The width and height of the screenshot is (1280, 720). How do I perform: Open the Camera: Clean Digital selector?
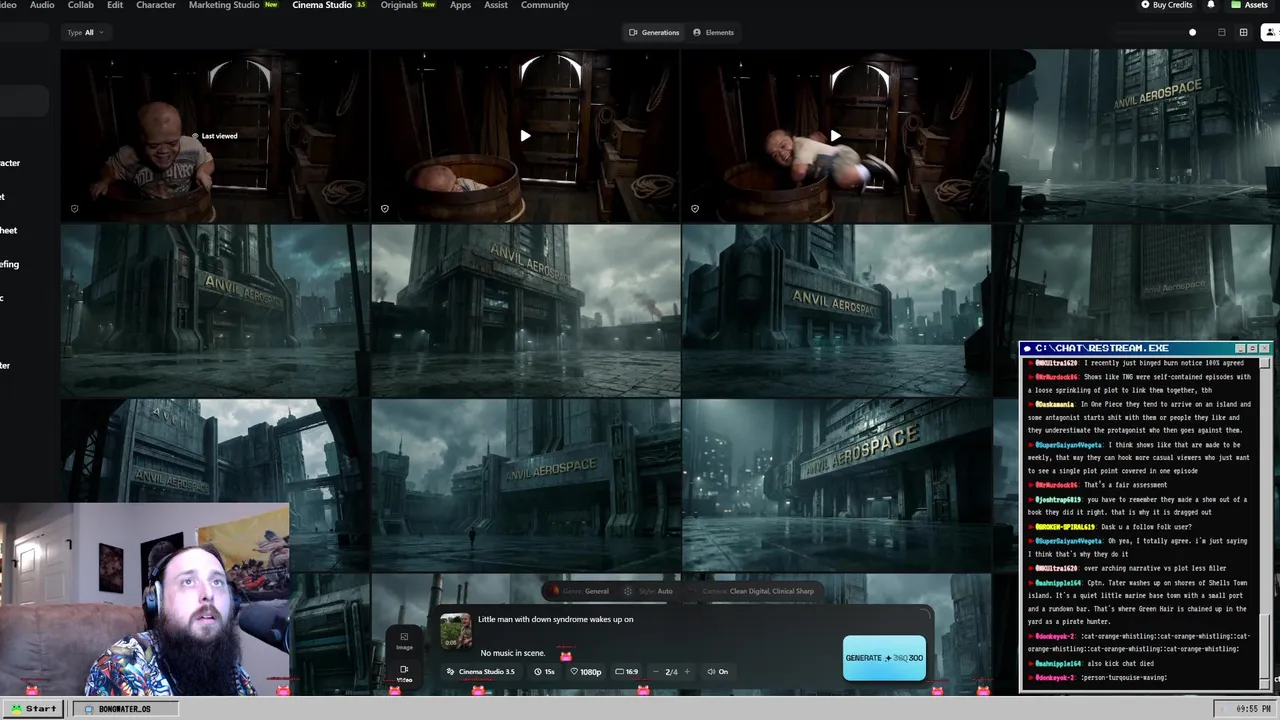758,591
